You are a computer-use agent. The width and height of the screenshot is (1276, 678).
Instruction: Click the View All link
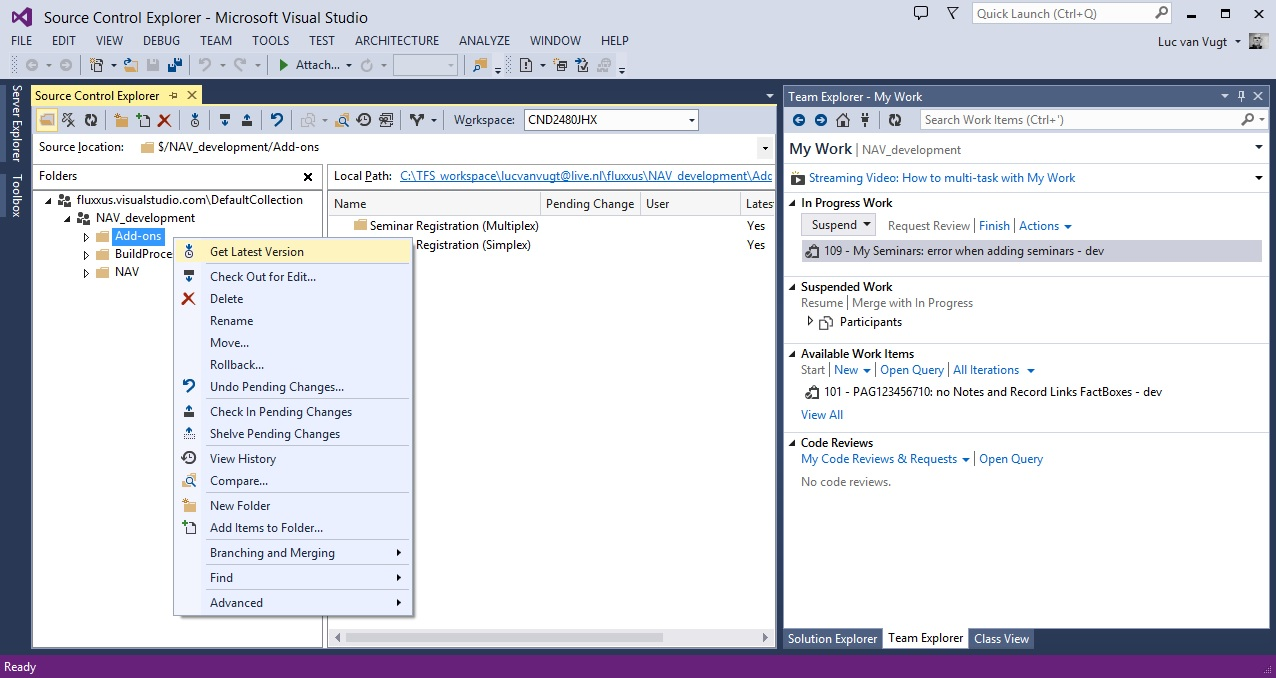(822, 415)
